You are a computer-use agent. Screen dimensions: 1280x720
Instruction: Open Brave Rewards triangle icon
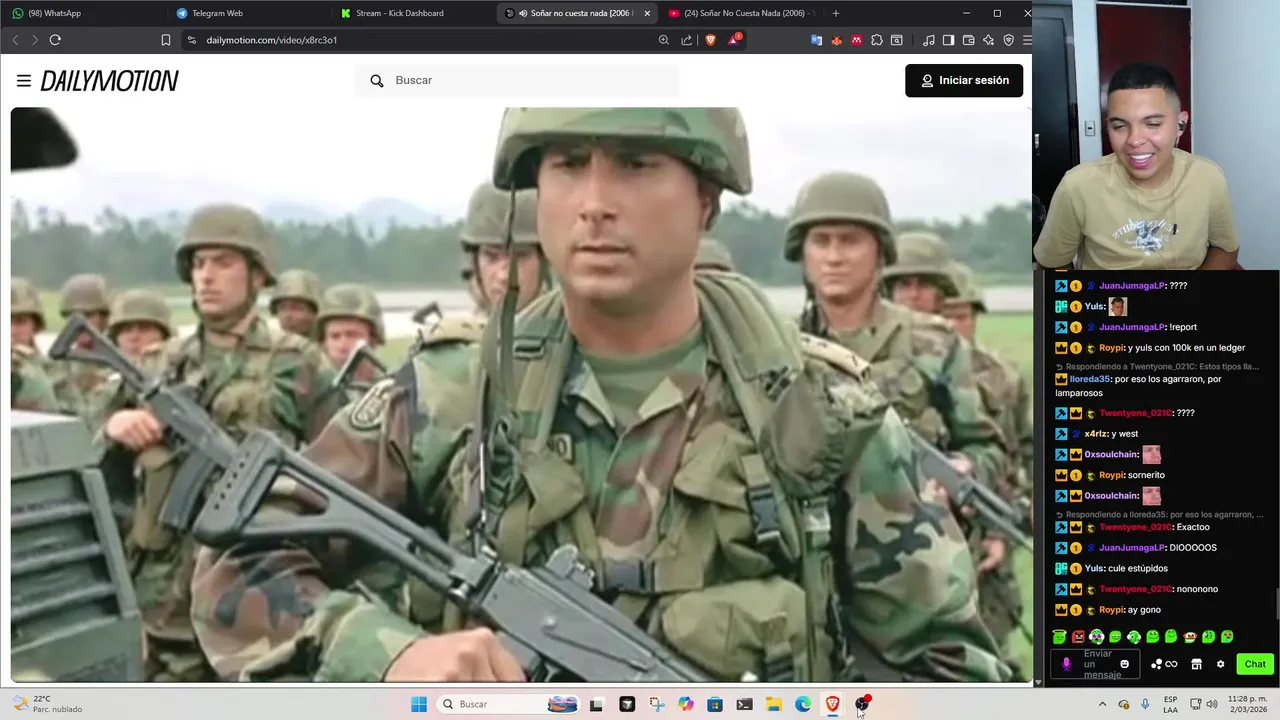(x=735, y=40)
